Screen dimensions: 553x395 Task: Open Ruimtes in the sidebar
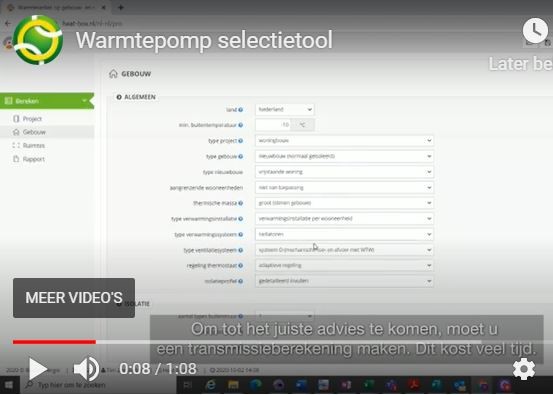tap(34, 146)
